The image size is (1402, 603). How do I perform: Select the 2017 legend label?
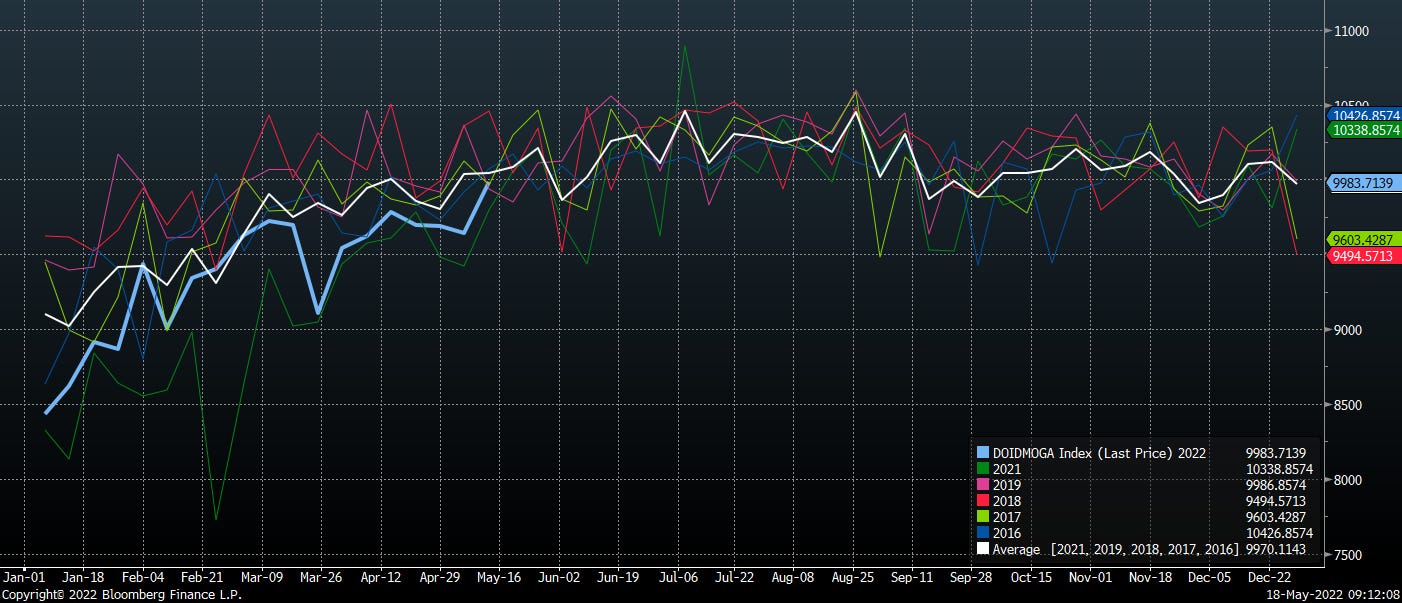1007,517
